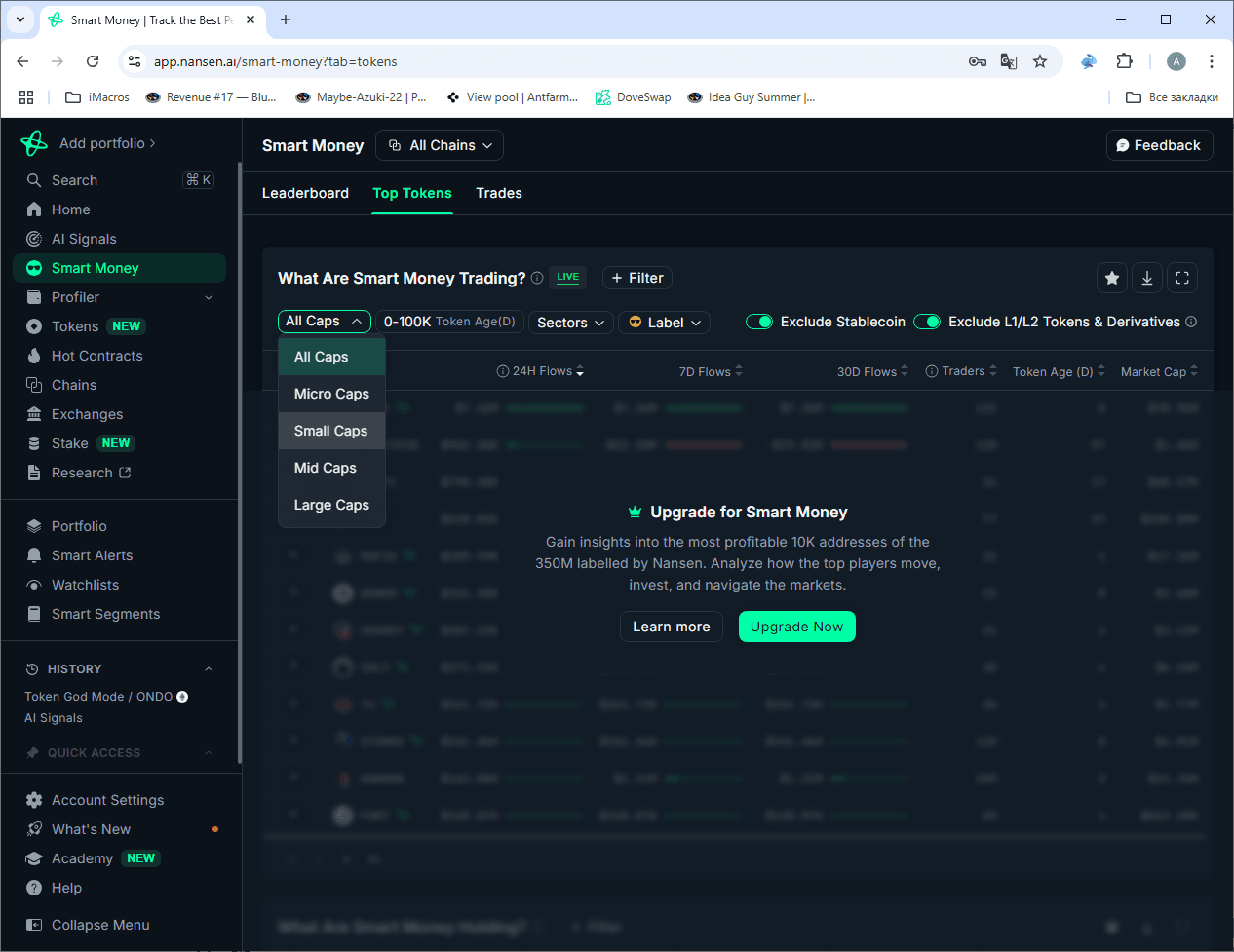Select All Caps option
Image resolution: width=1234 pixels, height=952 pixels.
[x=332, y=357]
